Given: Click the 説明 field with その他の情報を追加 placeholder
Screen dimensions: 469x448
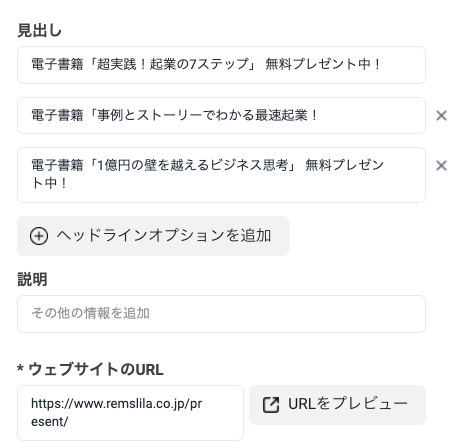Looking at the screenshot, I should pos(221,314).
